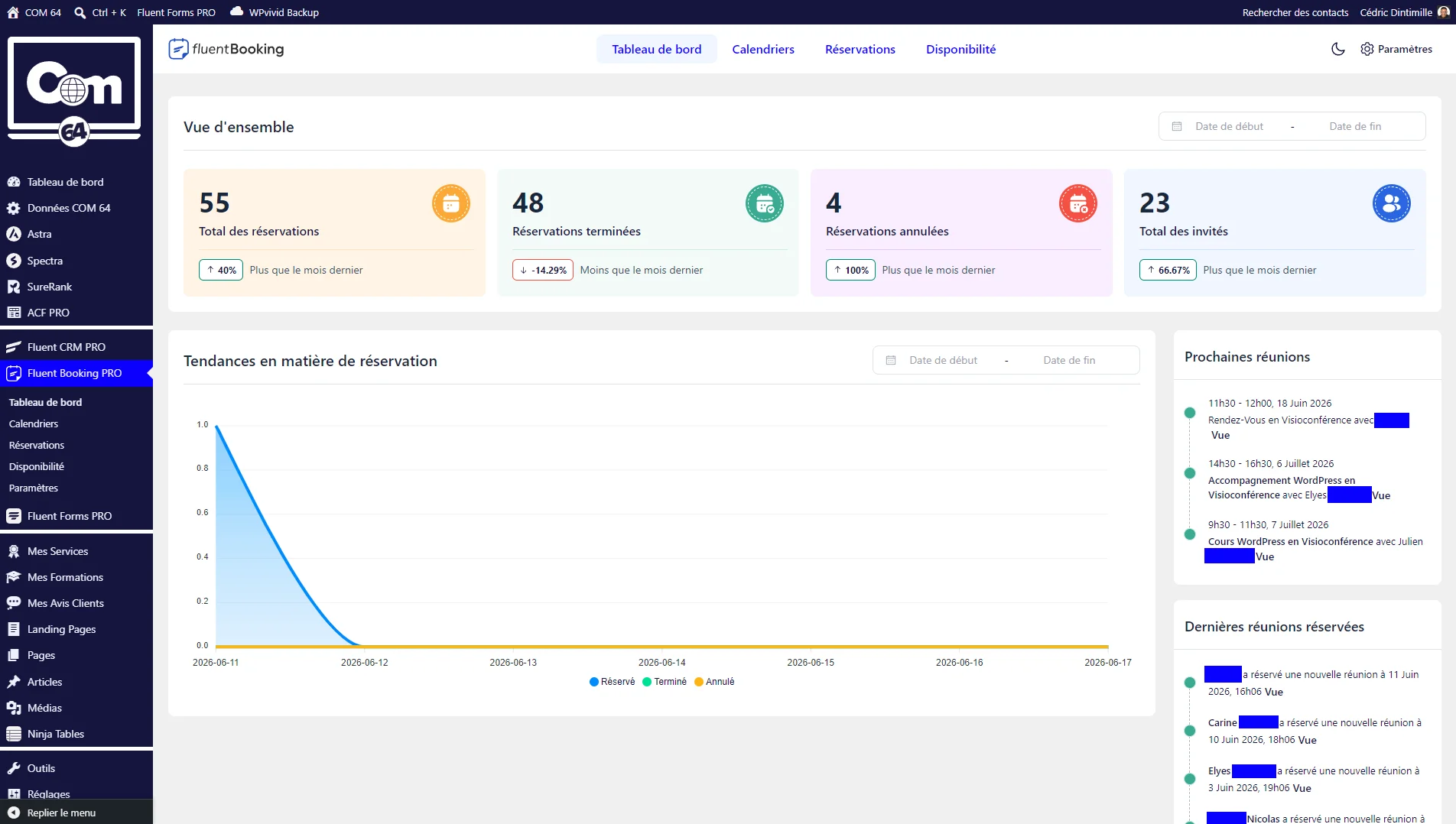Image resolution: width=1456 pixels, height=824 pixels.
Task: Click the fluentBooking logo
Action: click(x=226, y=49)
